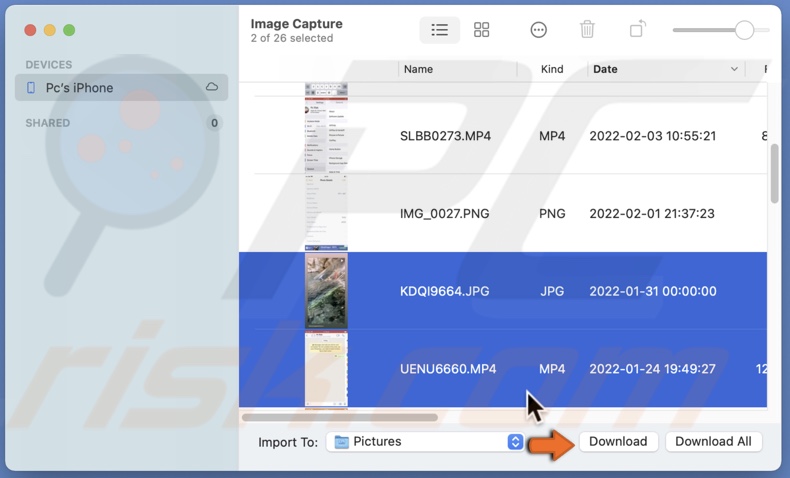The image size is (790, 478).
Task: Click the shared count badge 0
Action: click(214, 123)
